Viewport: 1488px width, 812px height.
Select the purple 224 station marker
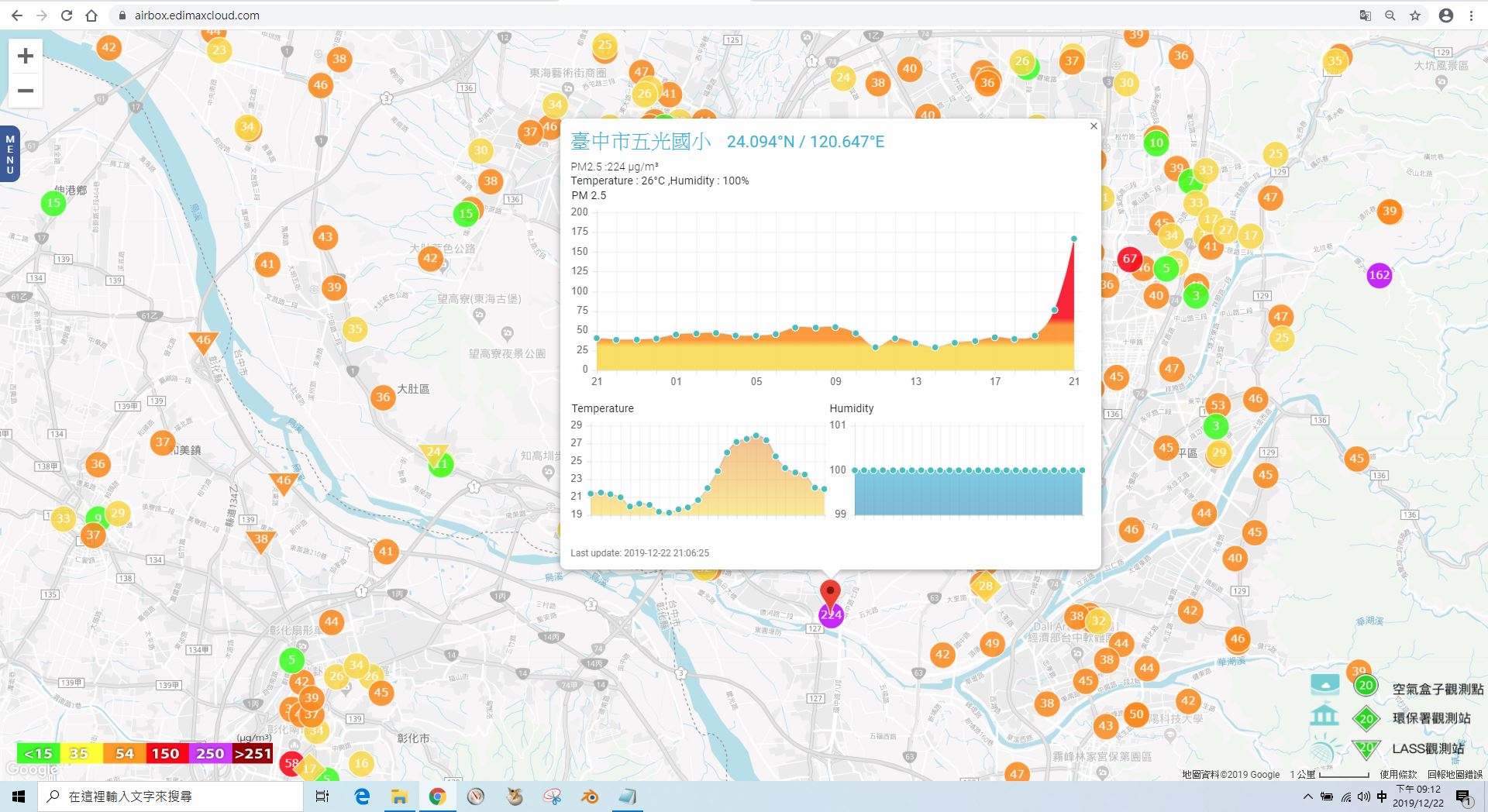831,614
